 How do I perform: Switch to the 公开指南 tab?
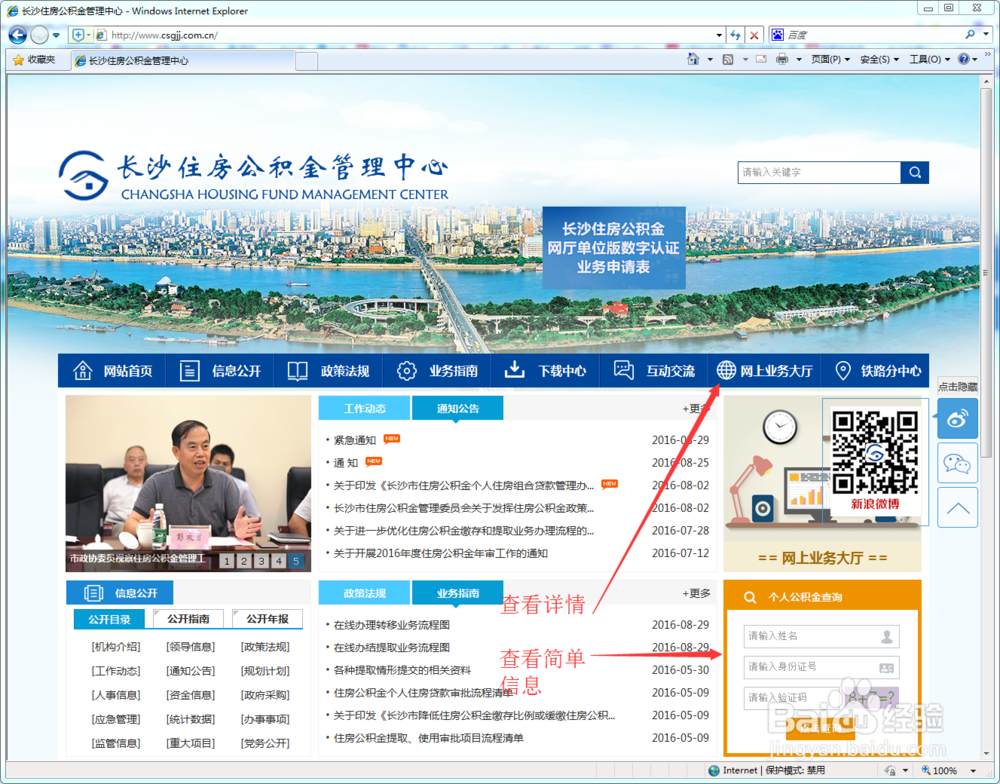coord(188,619)
